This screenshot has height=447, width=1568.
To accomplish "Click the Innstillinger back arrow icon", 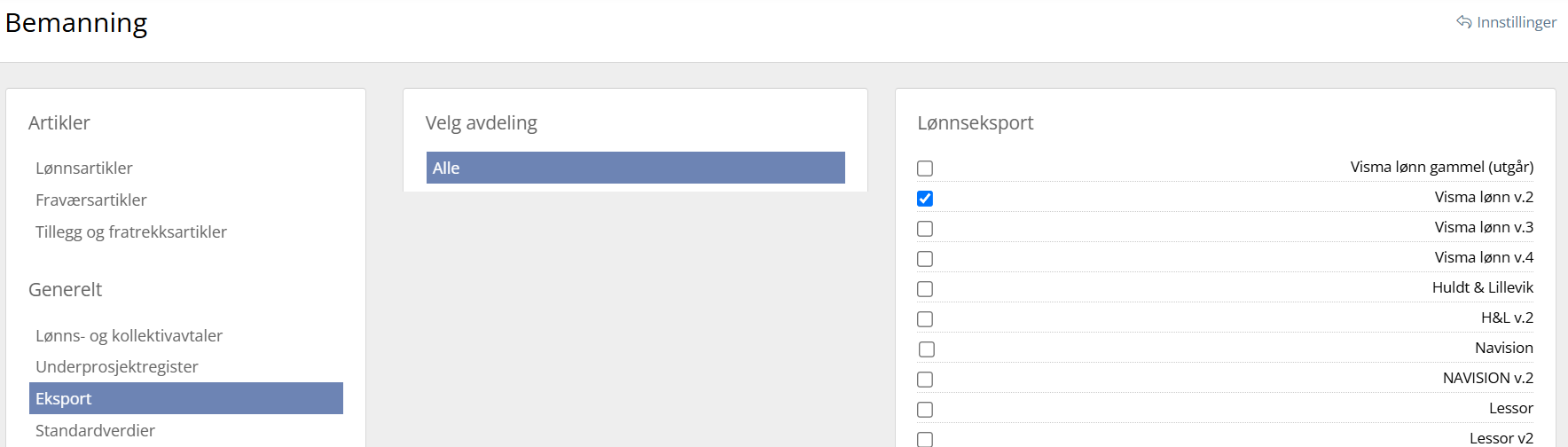I will [1463, 22].
